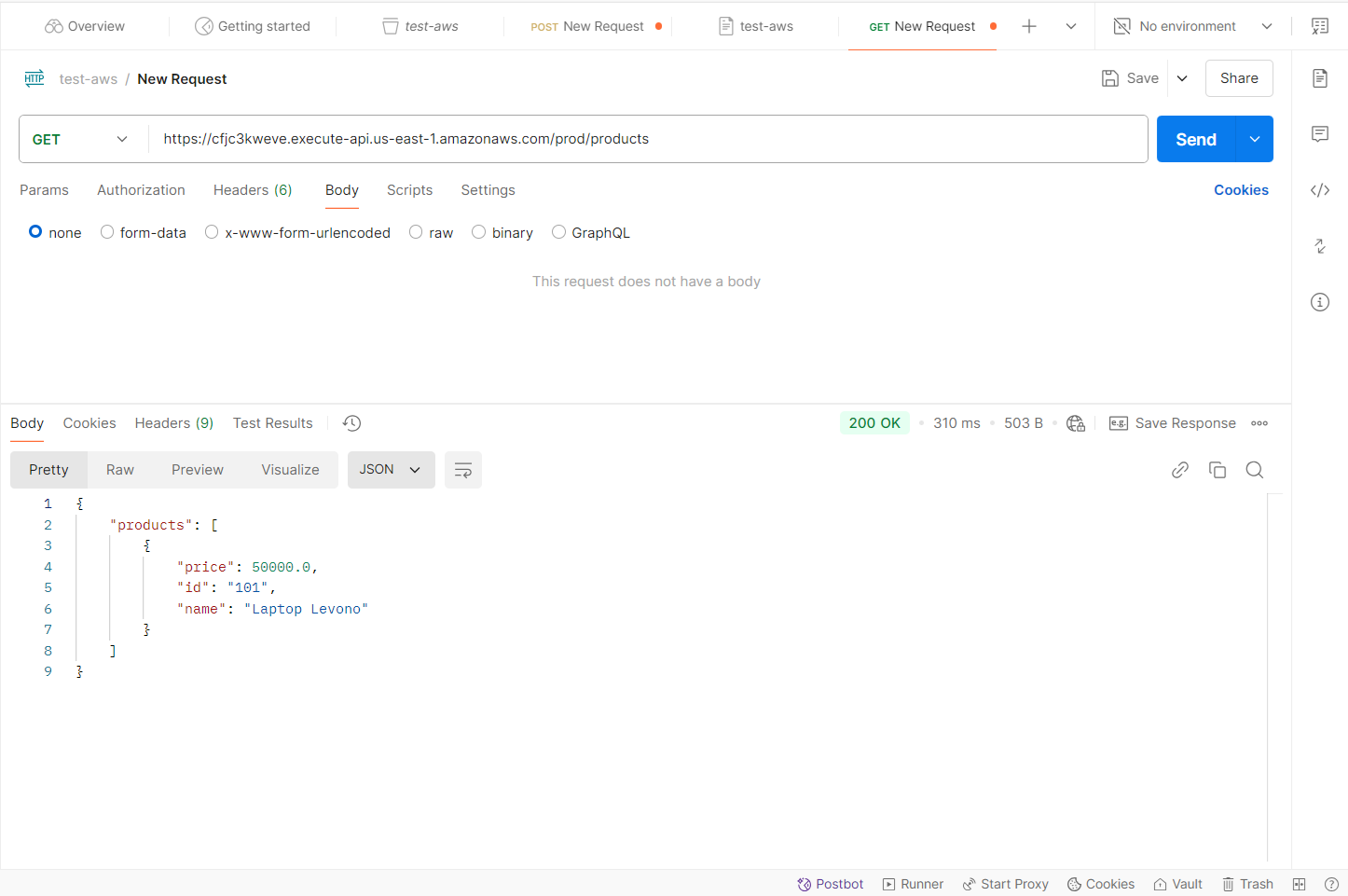The image size is (1348, 896).
Task: Open the JSON format dropdown
Action: coord(392,470)
